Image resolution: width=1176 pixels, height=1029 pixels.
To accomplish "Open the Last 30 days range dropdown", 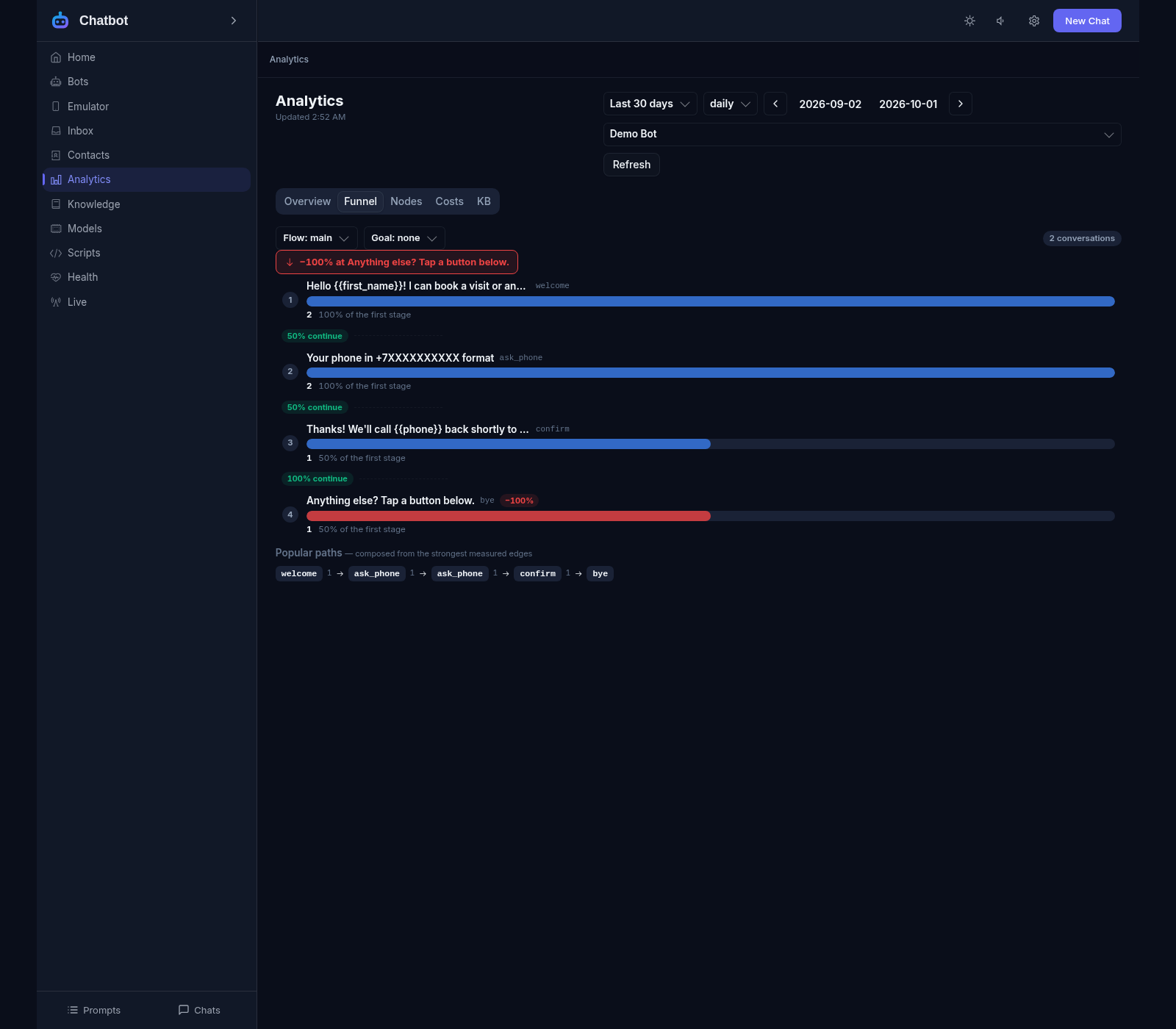I will pos(650,104).
